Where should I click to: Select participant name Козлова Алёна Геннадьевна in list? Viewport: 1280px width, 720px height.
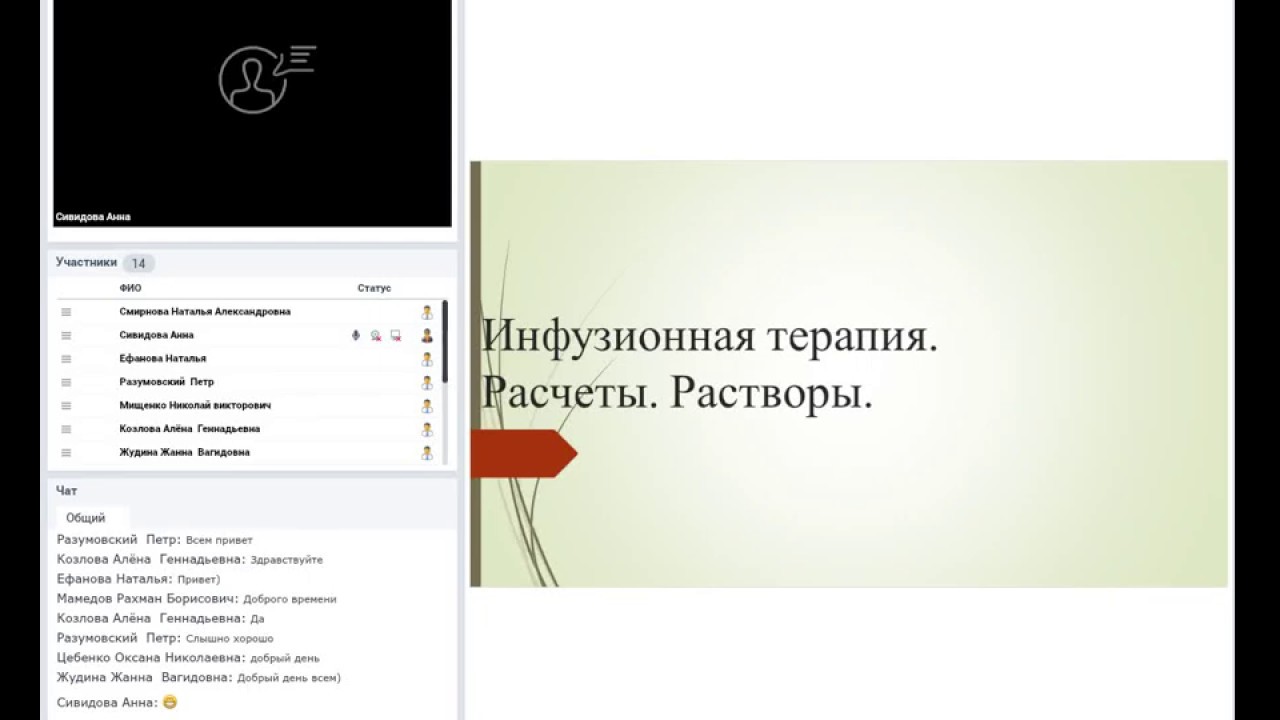[x=190, y=429]
